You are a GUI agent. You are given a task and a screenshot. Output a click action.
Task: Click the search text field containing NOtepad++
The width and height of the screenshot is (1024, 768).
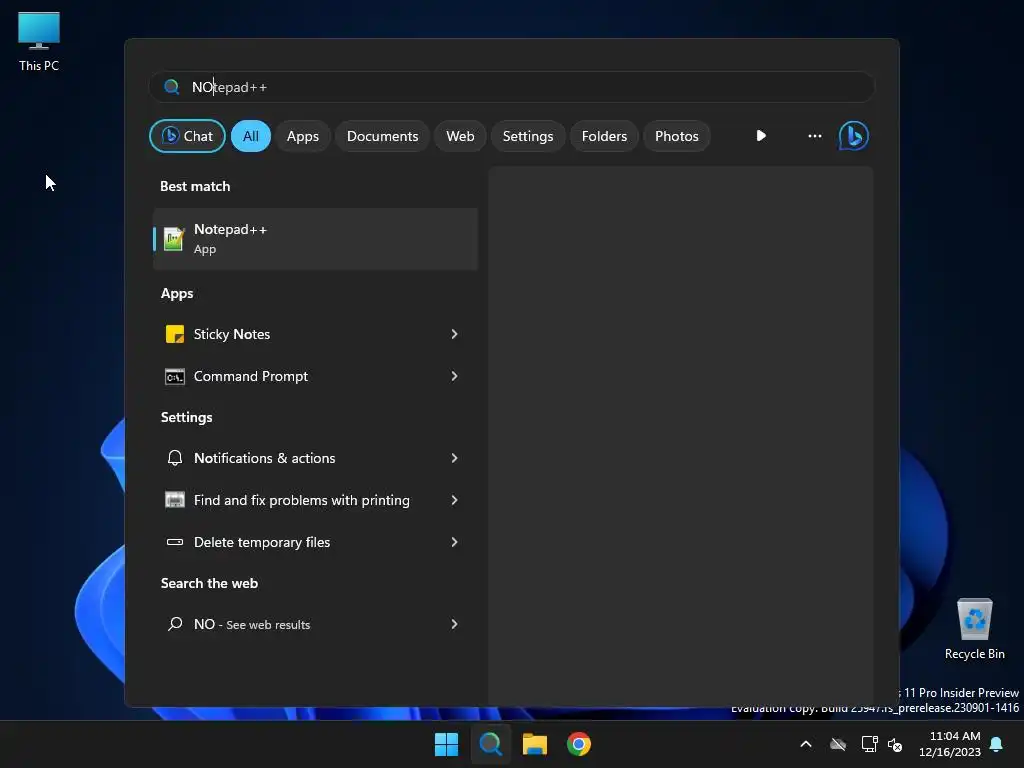click(512, 87)
